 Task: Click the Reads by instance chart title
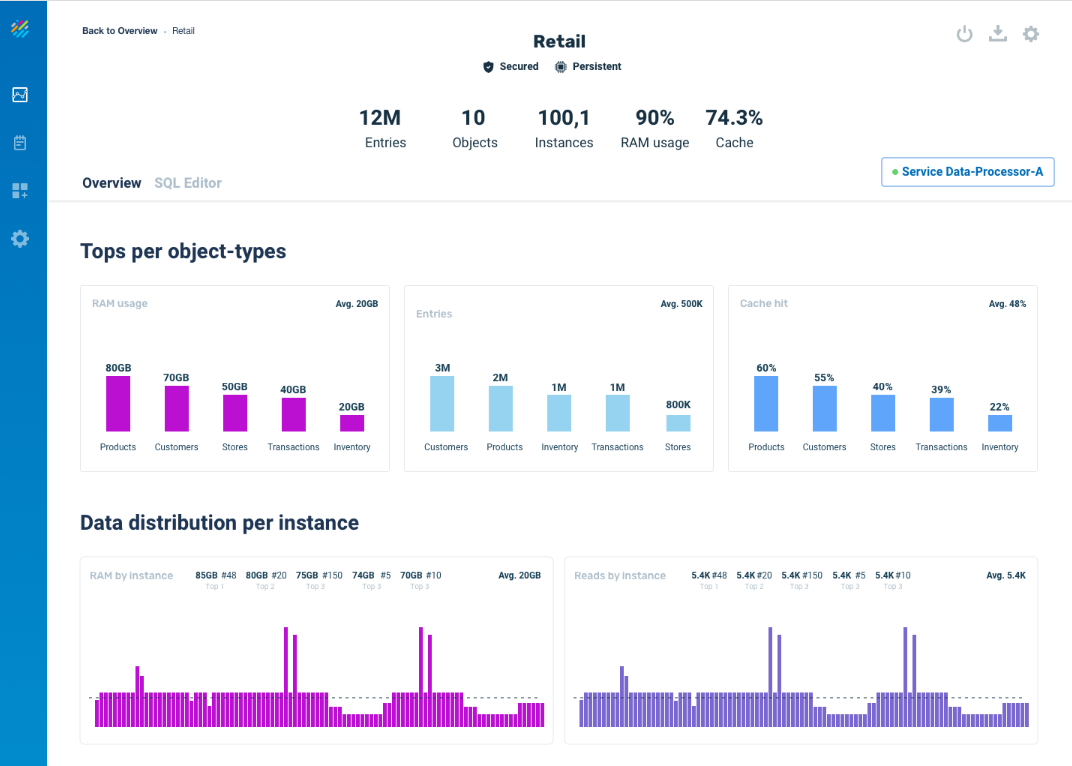point(620,576)
